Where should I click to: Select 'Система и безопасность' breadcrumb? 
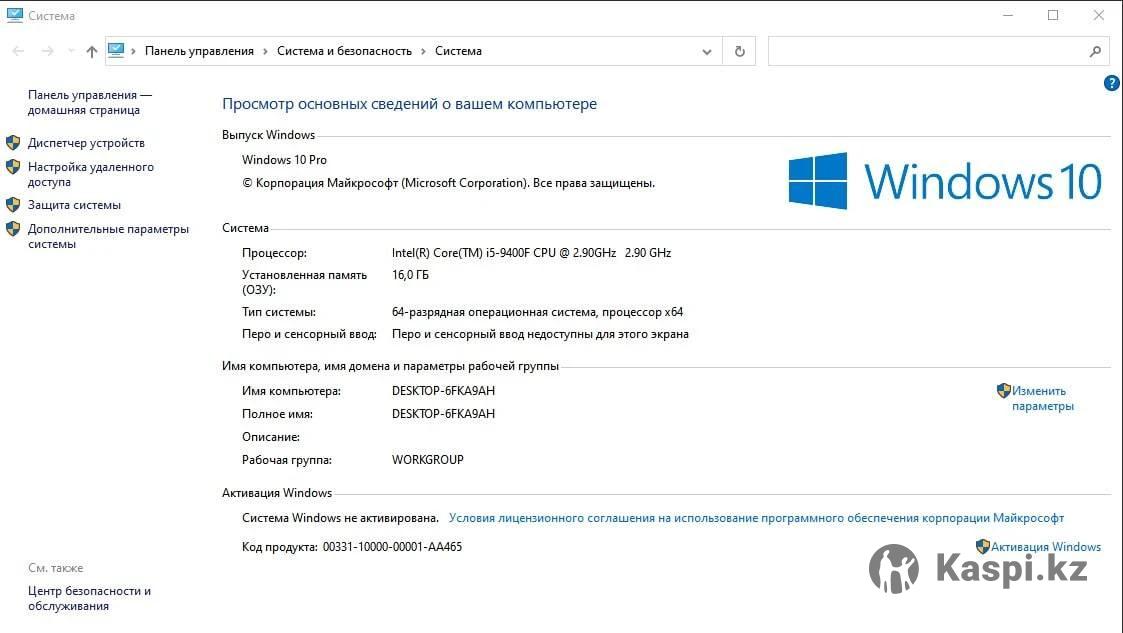(x=344, y=51)
